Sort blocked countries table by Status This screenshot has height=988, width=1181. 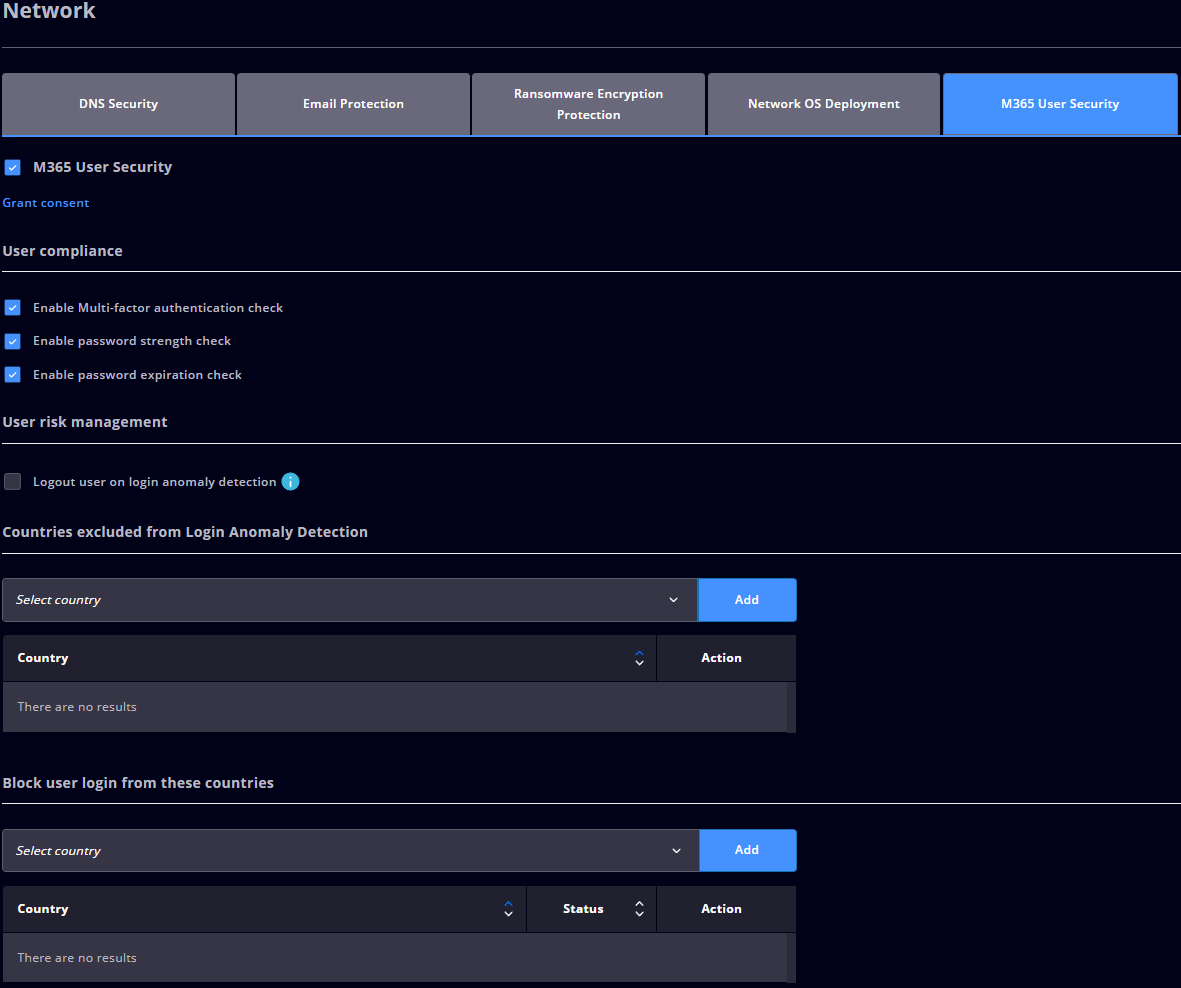coord(639,909)
